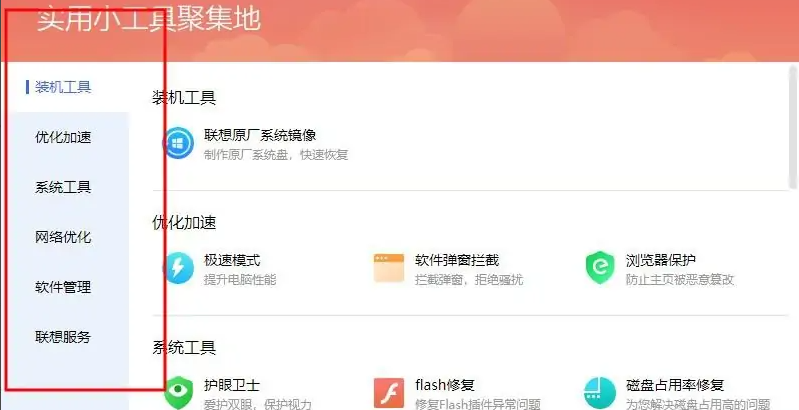Launch the flash修复 icon
Image resolution: width=799 pixels, height=410 pixels.
click(389, 393)
